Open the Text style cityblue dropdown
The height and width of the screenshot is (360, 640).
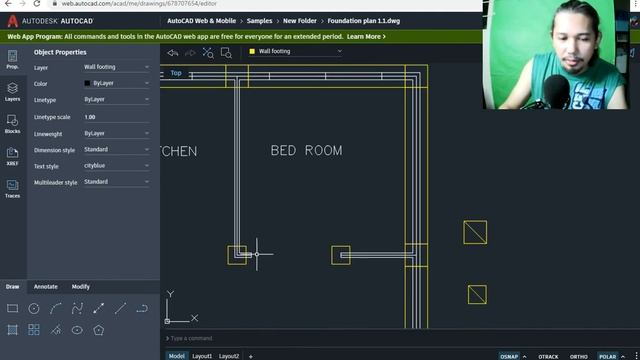pos(116,166)
